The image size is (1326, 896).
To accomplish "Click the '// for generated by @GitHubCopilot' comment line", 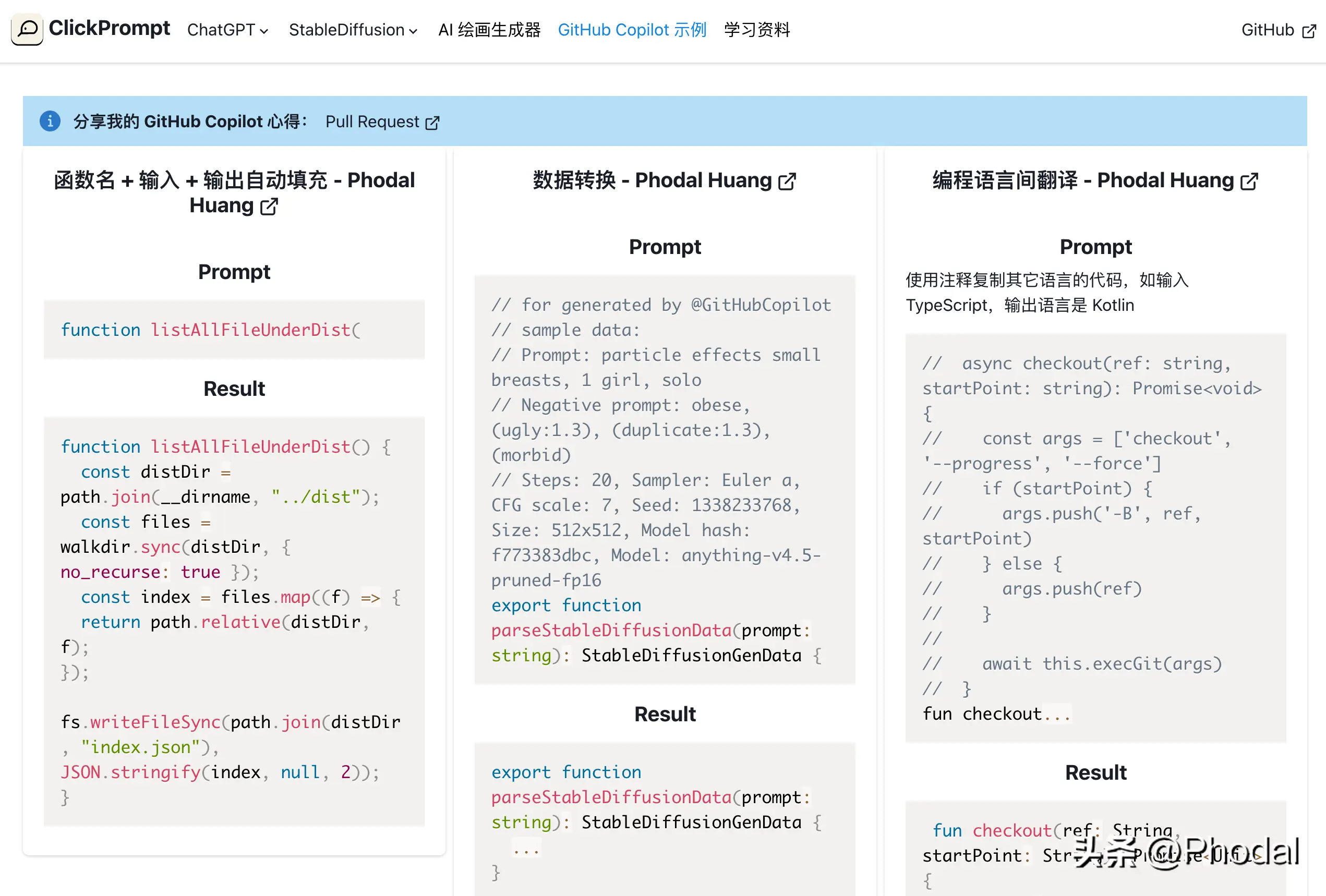I will pos(661,305).
